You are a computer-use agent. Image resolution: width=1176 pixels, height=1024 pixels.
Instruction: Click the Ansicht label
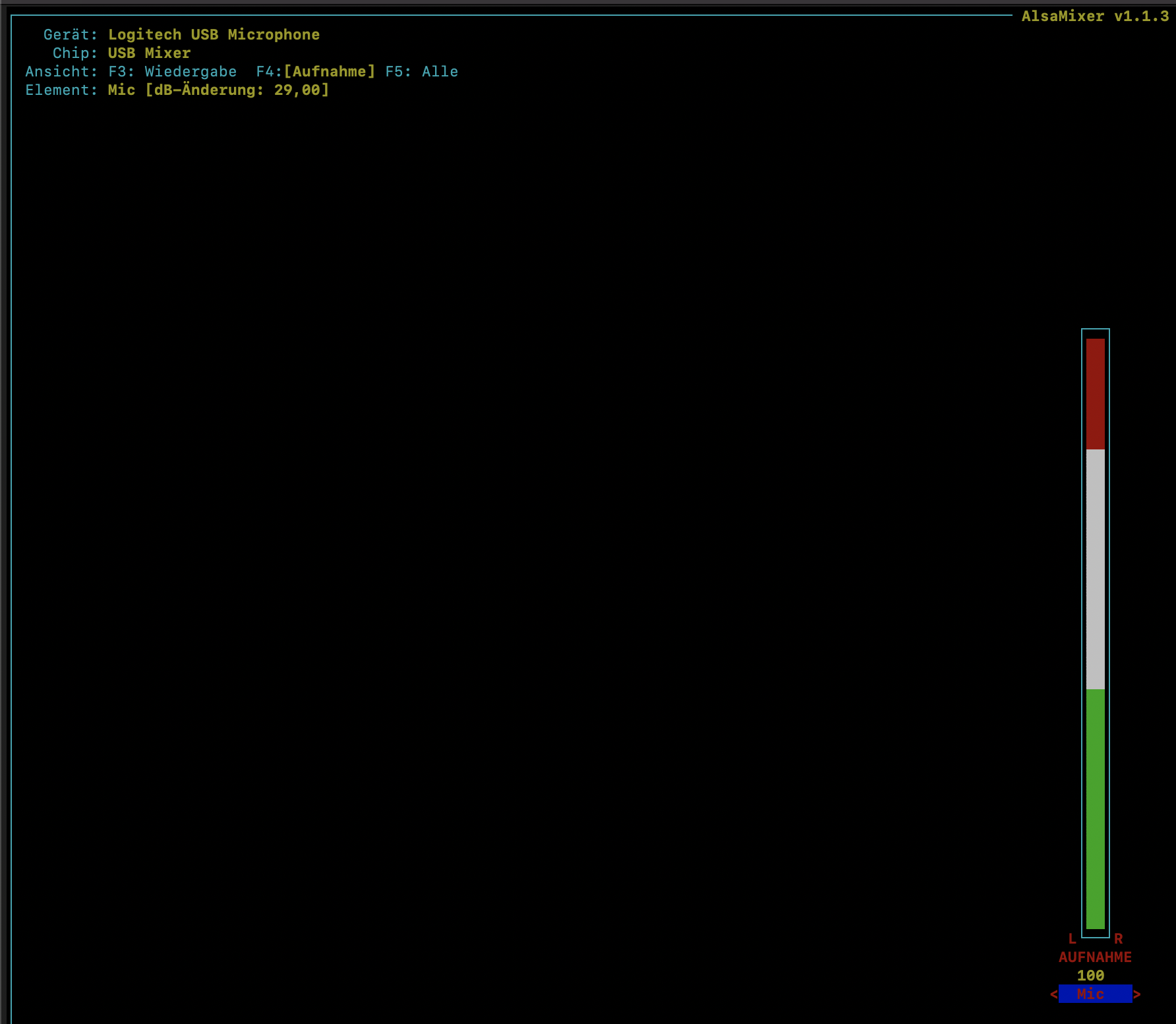pos(61,72)
